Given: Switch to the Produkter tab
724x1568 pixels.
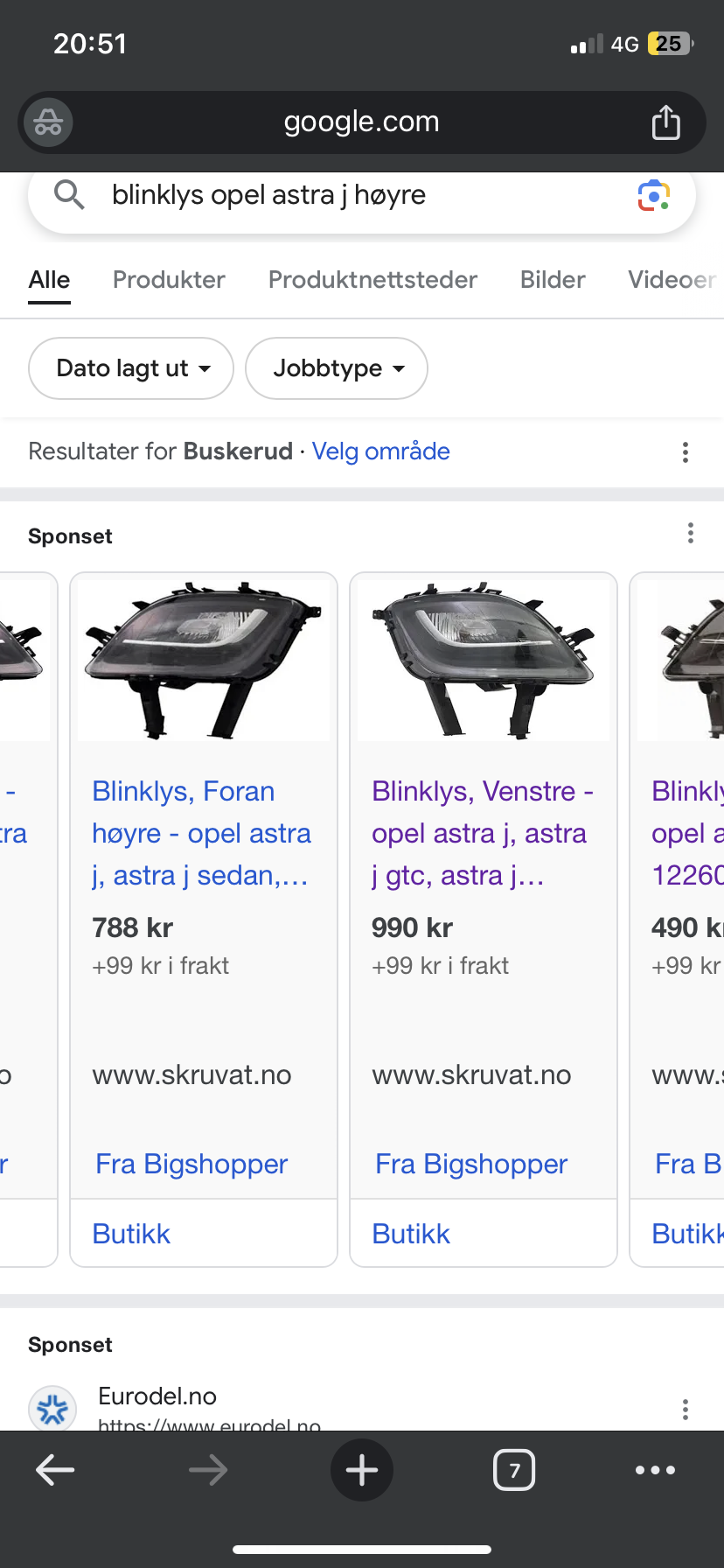Looking at the screenshot, I should [169, 280].
